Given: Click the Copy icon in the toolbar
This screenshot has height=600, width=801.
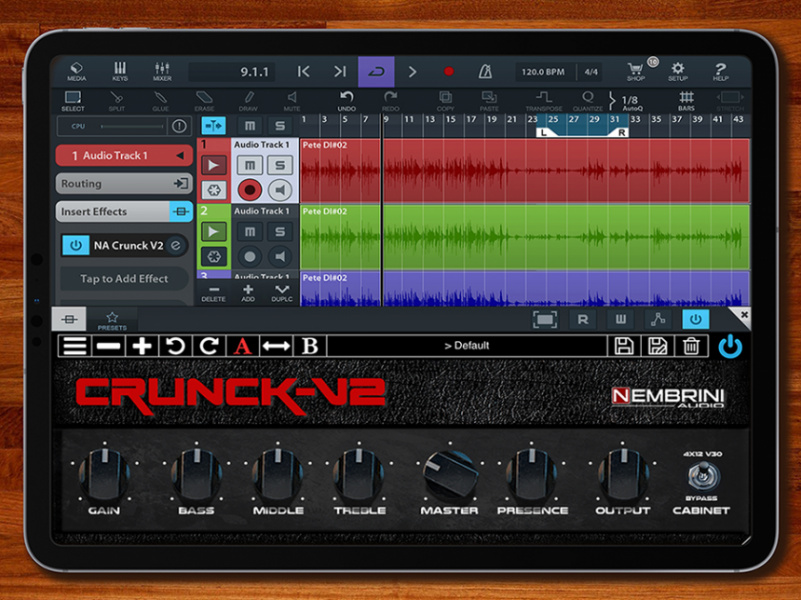Looking at the screenshot, I should [x=444, y=97].
